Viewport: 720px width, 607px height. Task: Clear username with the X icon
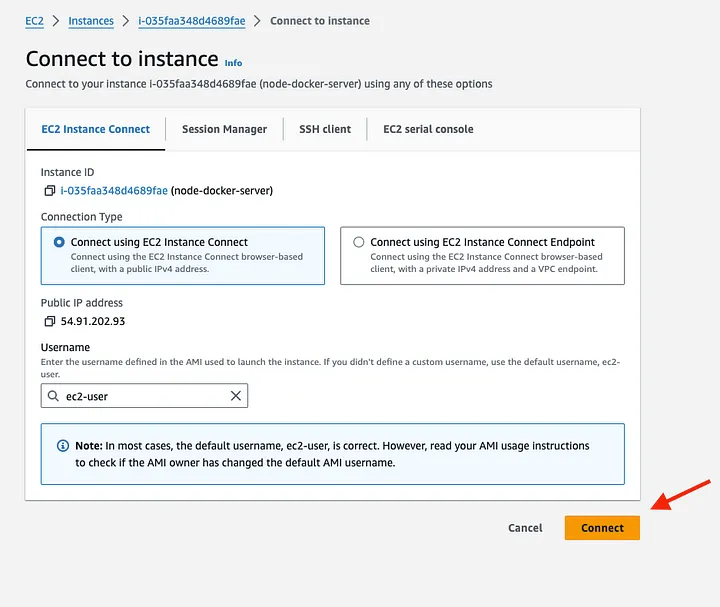click(x=236, y=396)
